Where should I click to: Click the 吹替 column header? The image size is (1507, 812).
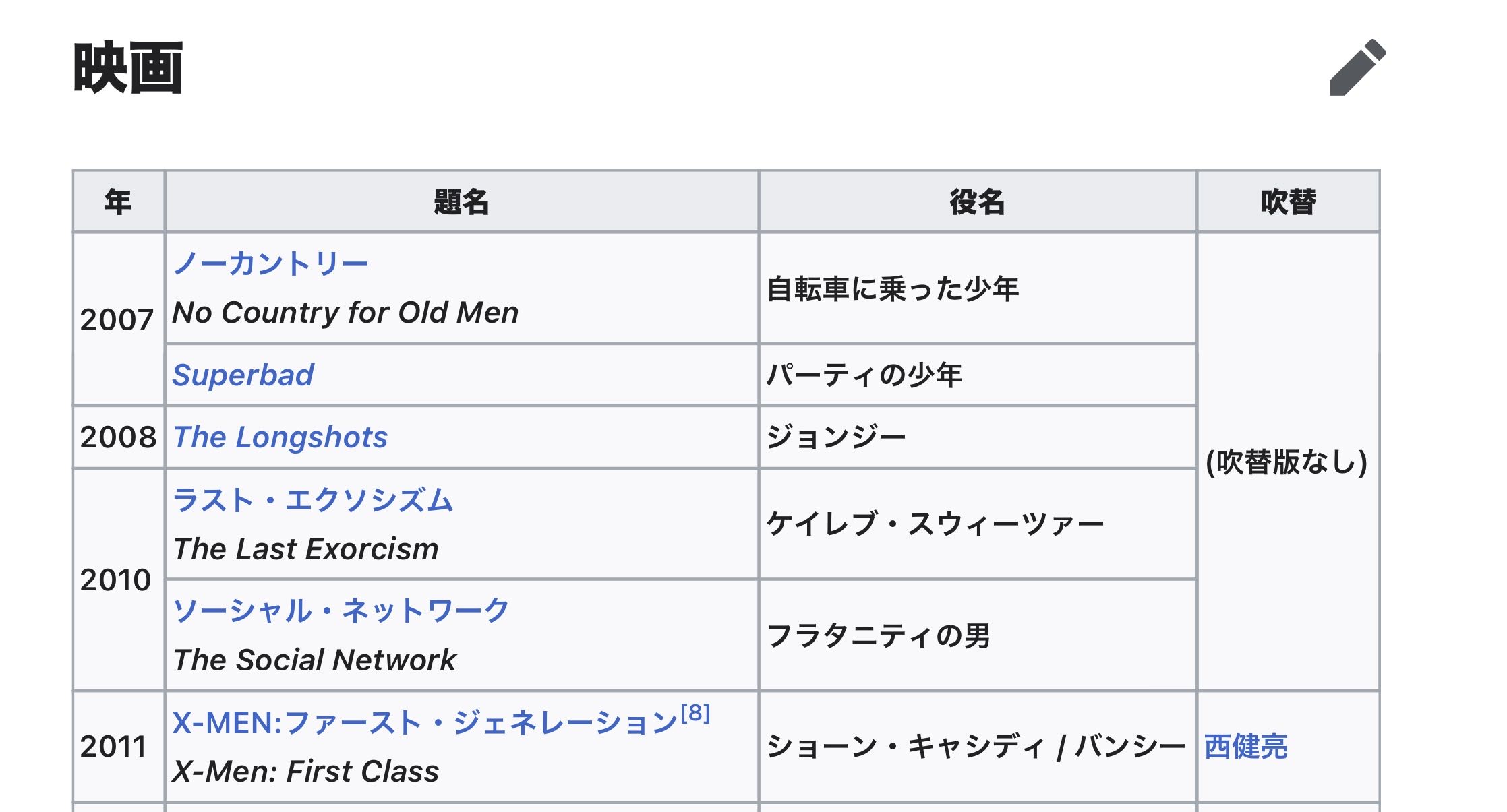coord(1288,201)
